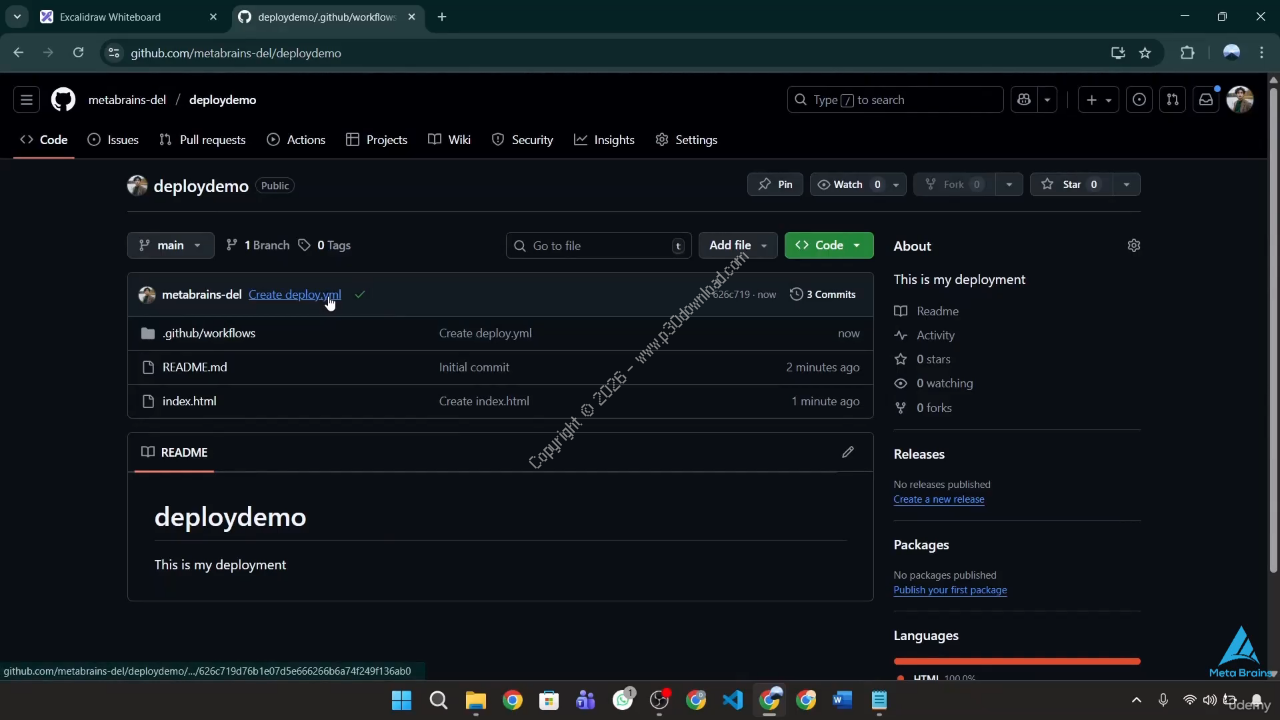The width and height of the screenshot is (1280, 720).
Task: Click the issues icon in top header
Action: point(1139,100)
